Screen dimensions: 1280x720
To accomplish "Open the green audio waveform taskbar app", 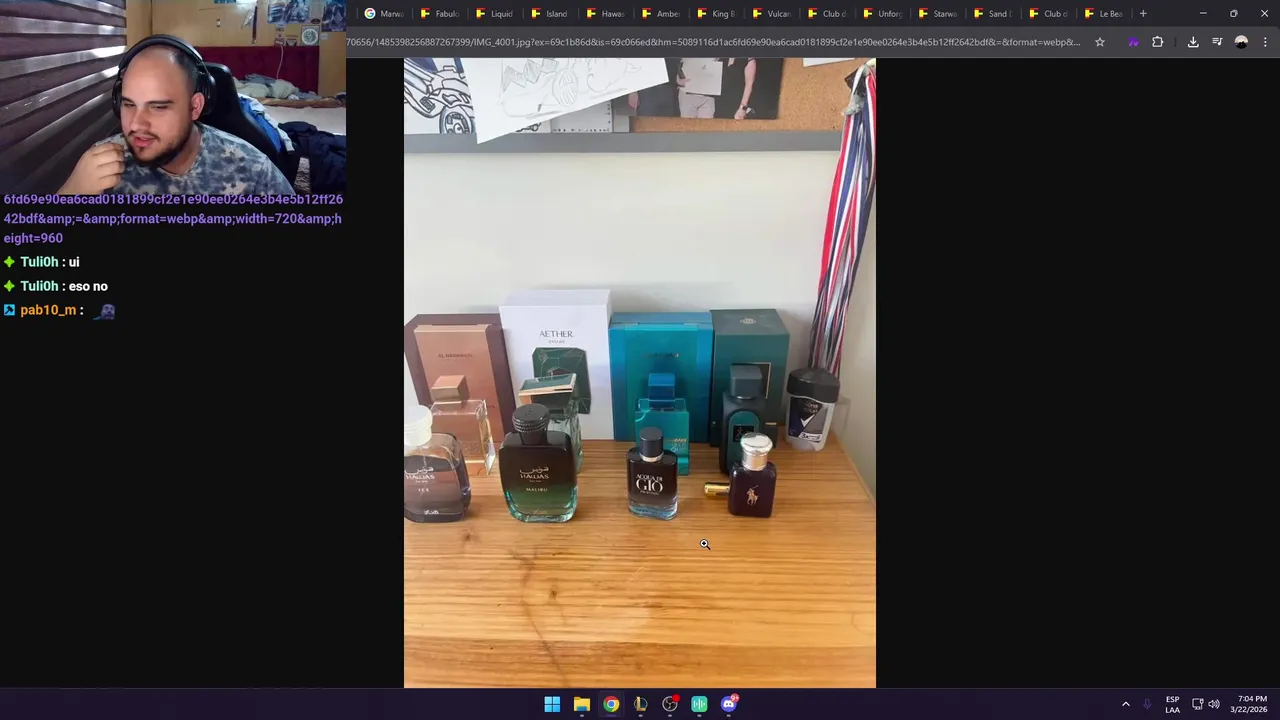I will pyautogui.click(x=699, y=704).
